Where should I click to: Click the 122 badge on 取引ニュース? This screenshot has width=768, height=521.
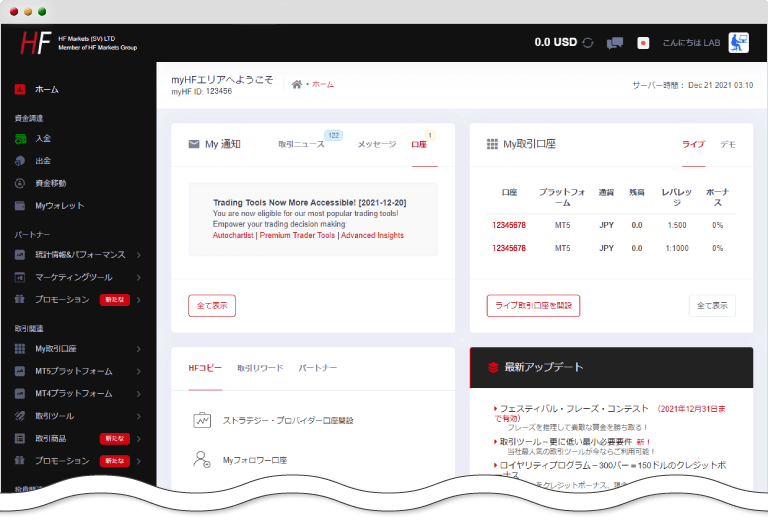click(x=334, y=136)
